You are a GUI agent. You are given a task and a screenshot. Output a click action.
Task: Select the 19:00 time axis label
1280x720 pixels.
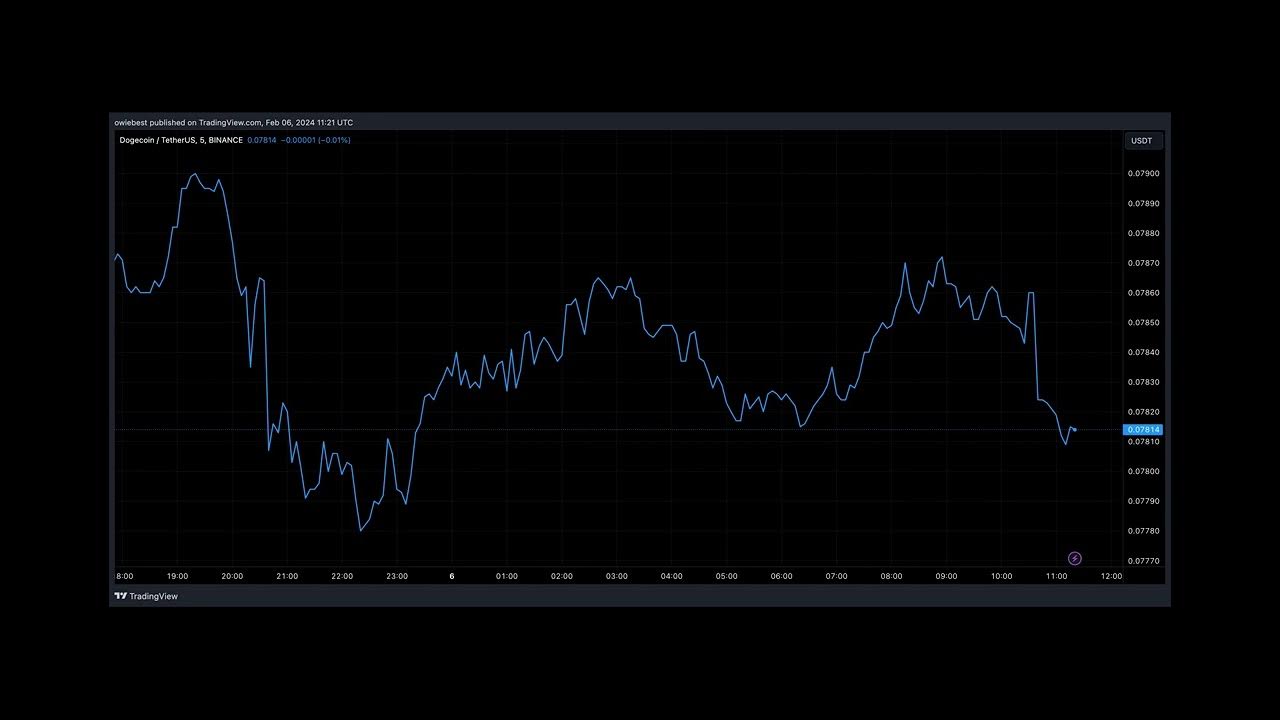coord(177,577)
